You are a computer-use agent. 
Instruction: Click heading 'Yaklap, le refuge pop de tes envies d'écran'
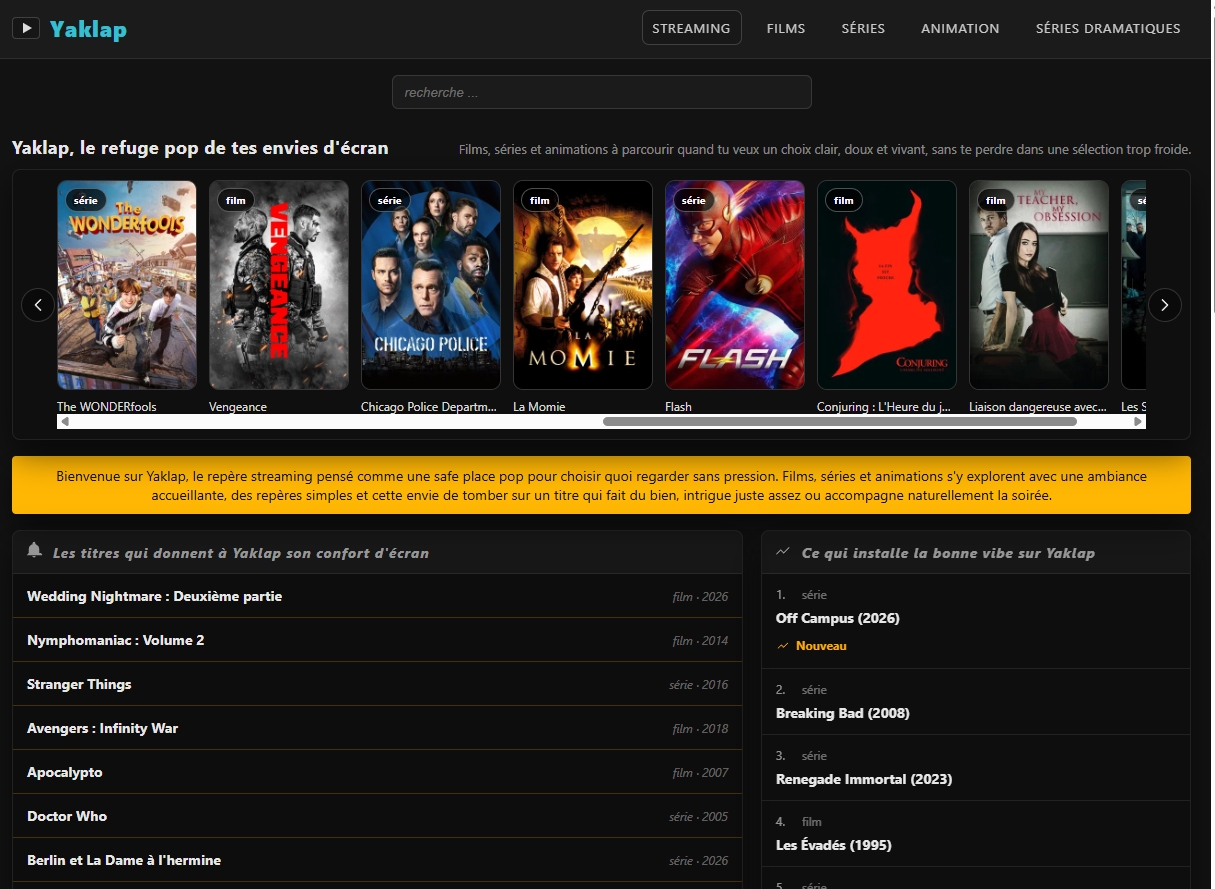[x=200, y=148]
